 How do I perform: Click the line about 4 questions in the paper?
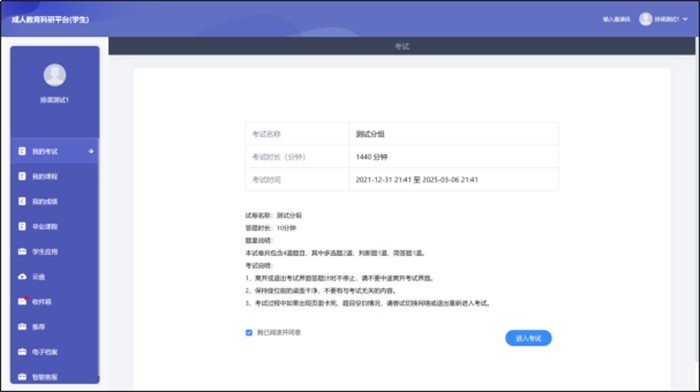(336, 253)
